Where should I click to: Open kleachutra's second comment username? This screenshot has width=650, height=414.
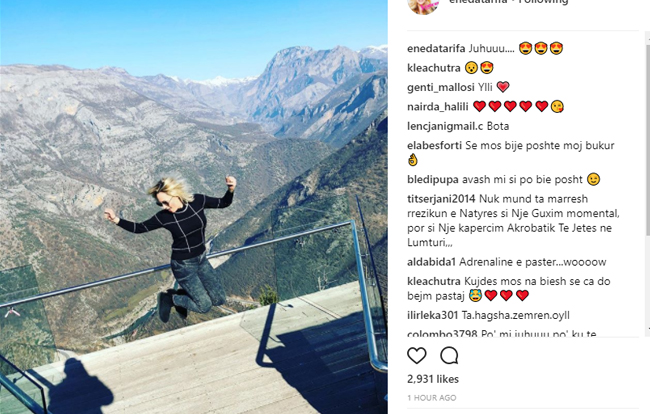tap(434, 281)
